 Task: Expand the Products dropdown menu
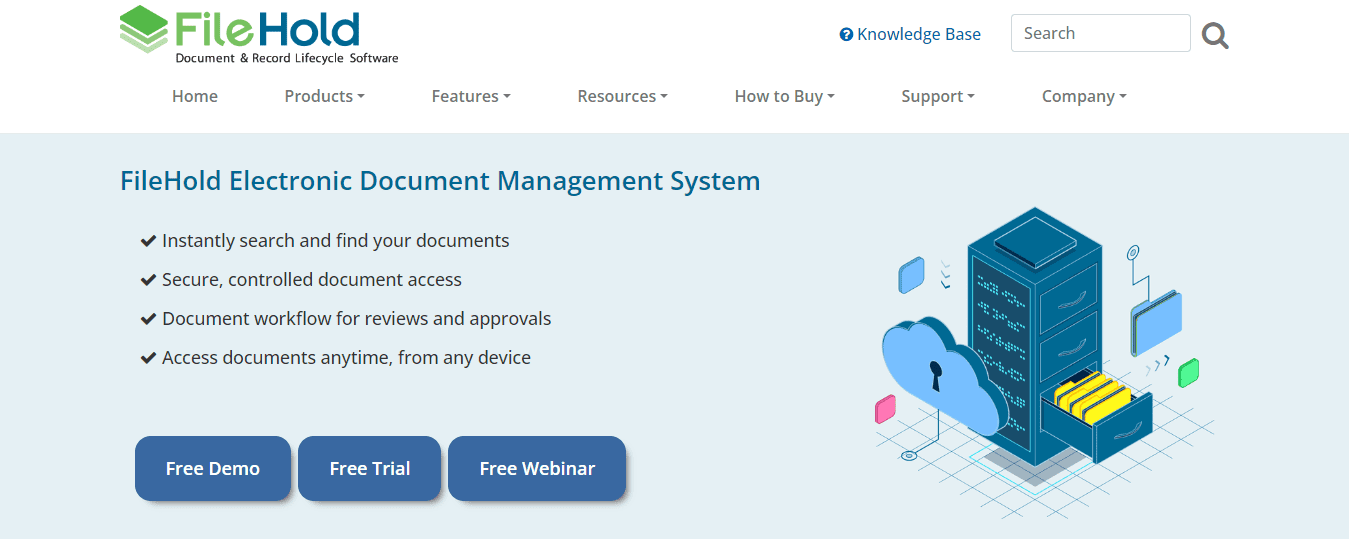coord(324,96)
